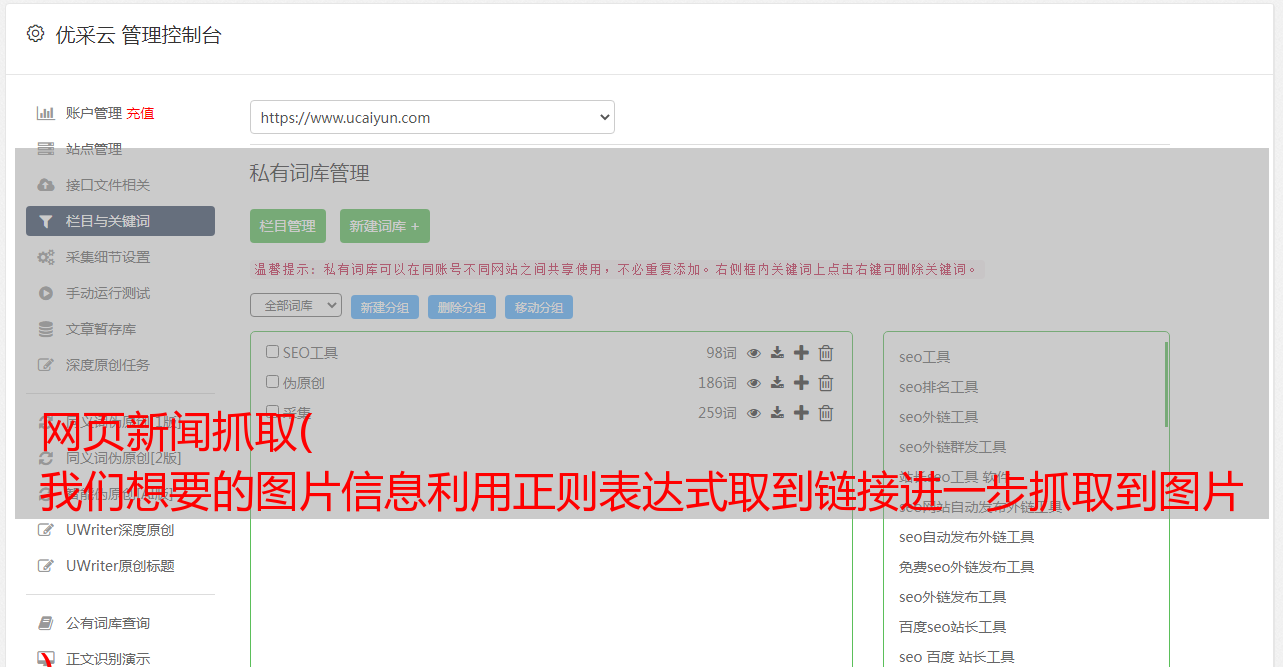Image resolution: width=1283 pixels, height=667 pixels.
Task: Open 同义词伪原创[2版] via its refresh icon
Action: [x=45, y=458]
